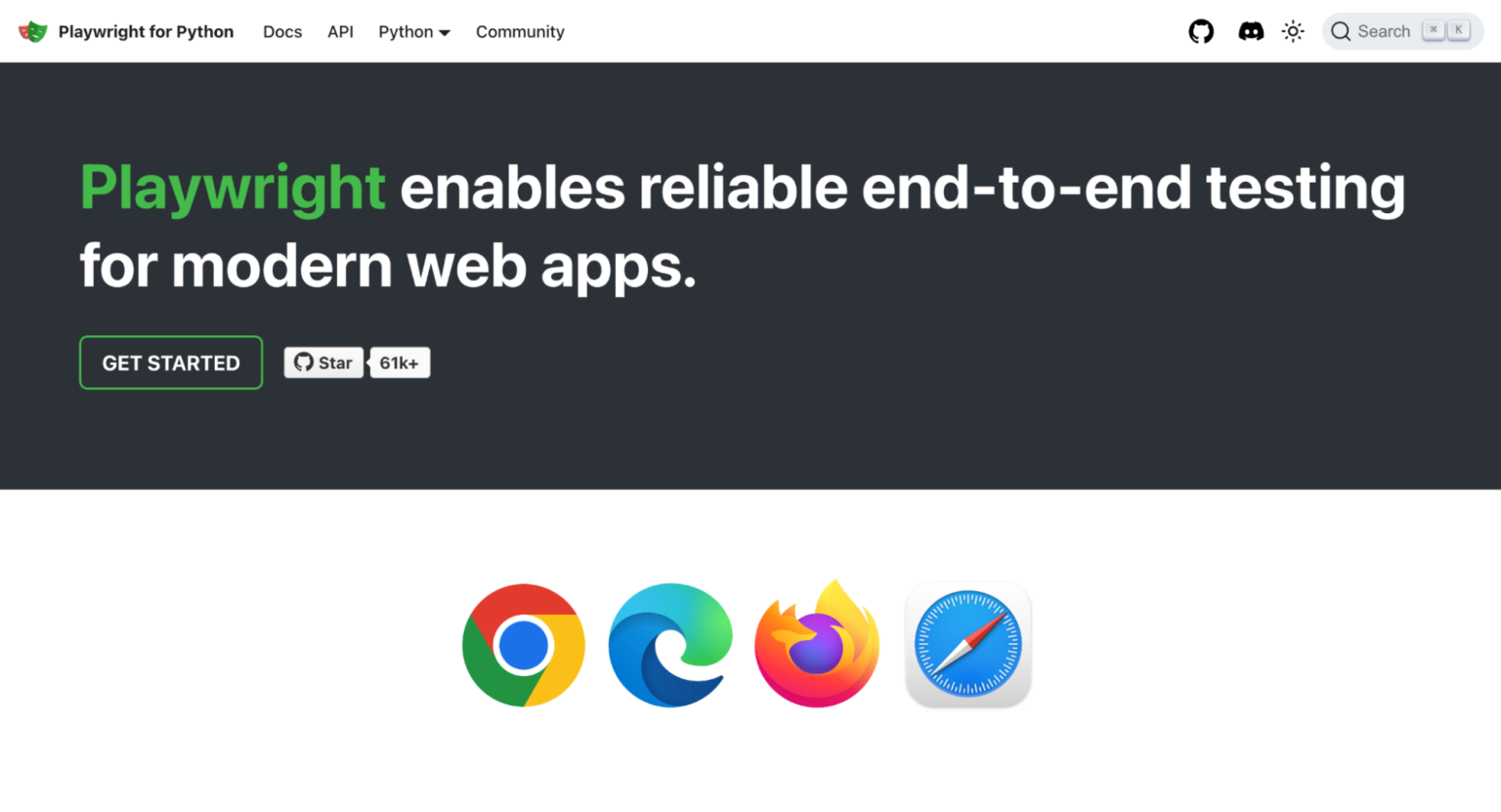Open the Docs menu item
The width and height of the screenshot is (1501, 812).
pos(282,31)
